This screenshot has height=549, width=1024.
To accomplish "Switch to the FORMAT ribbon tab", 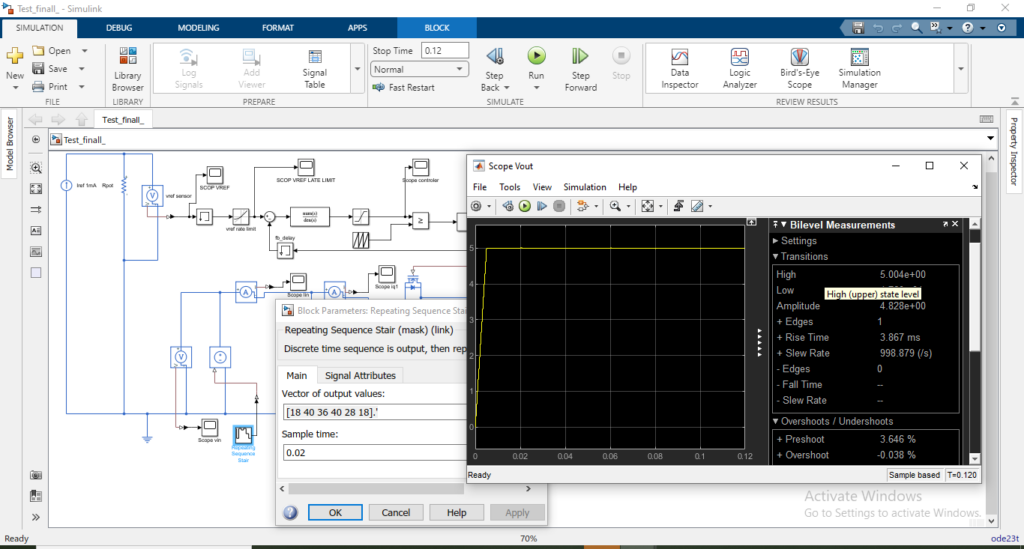I will (x=278, y=28).
